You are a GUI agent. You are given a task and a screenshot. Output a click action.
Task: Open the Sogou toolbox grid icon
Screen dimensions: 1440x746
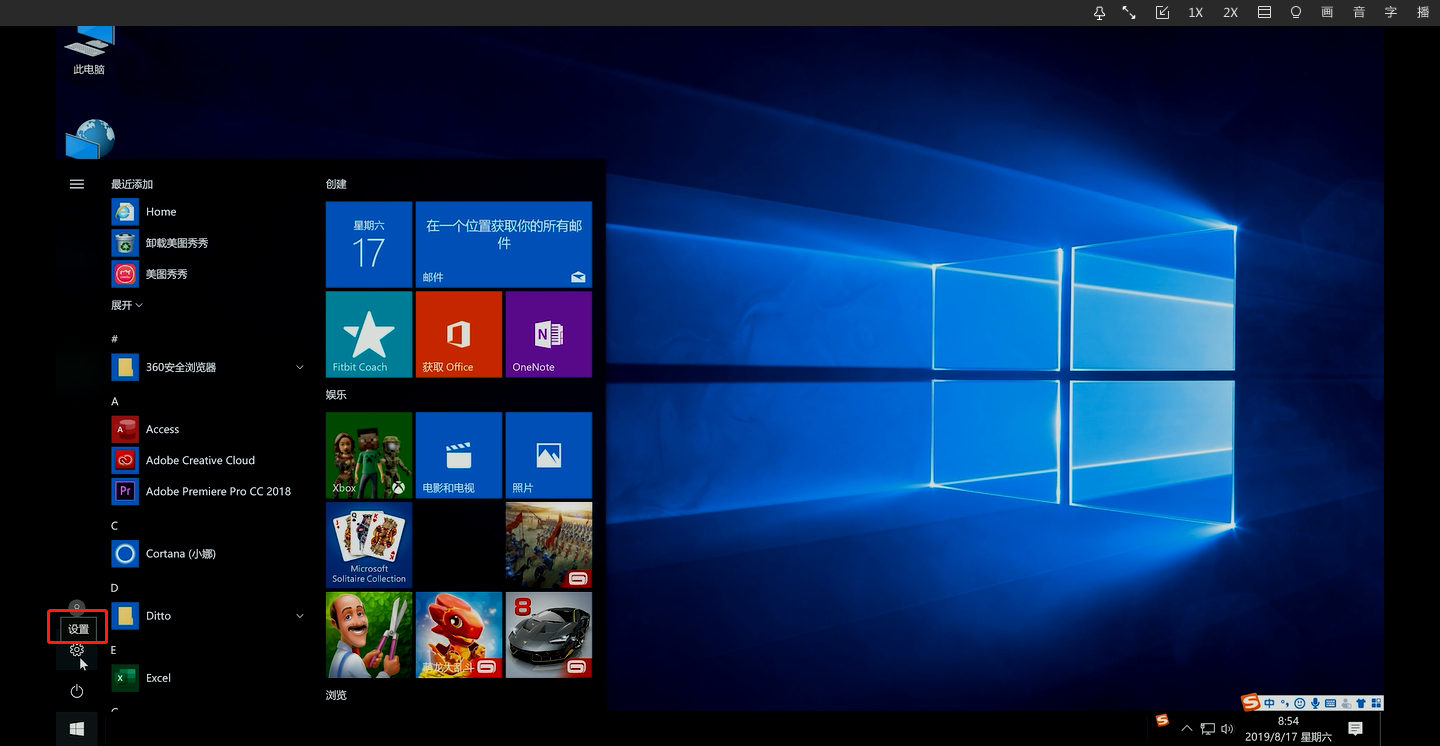coord(1376,703)
